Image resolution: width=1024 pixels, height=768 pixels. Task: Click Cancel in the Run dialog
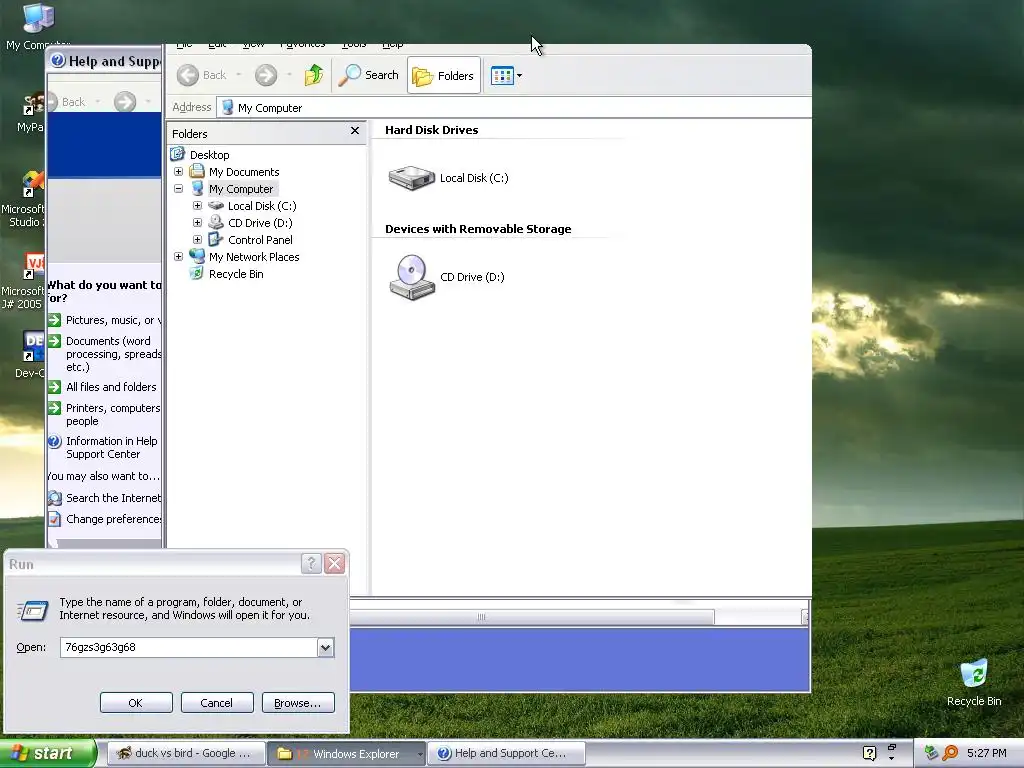click(217, 703)
